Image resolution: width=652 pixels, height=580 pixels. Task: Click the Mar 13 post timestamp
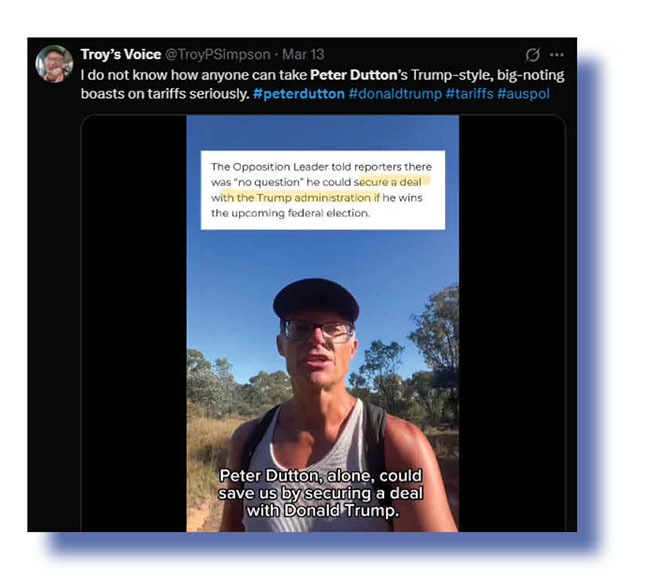pyautogui.click(x=303, y=54)
